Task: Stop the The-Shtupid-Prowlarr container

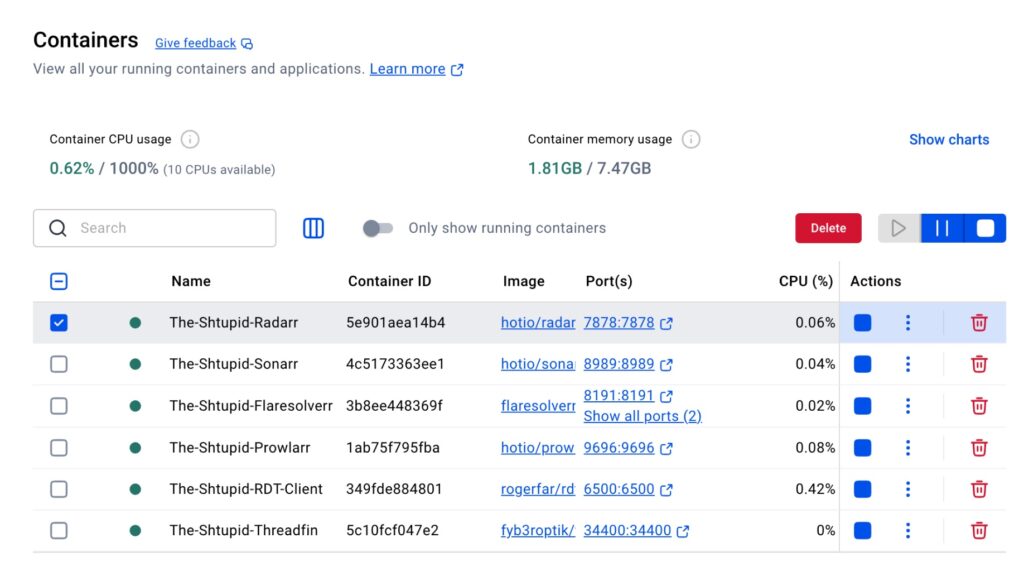Action: [862, 448]
